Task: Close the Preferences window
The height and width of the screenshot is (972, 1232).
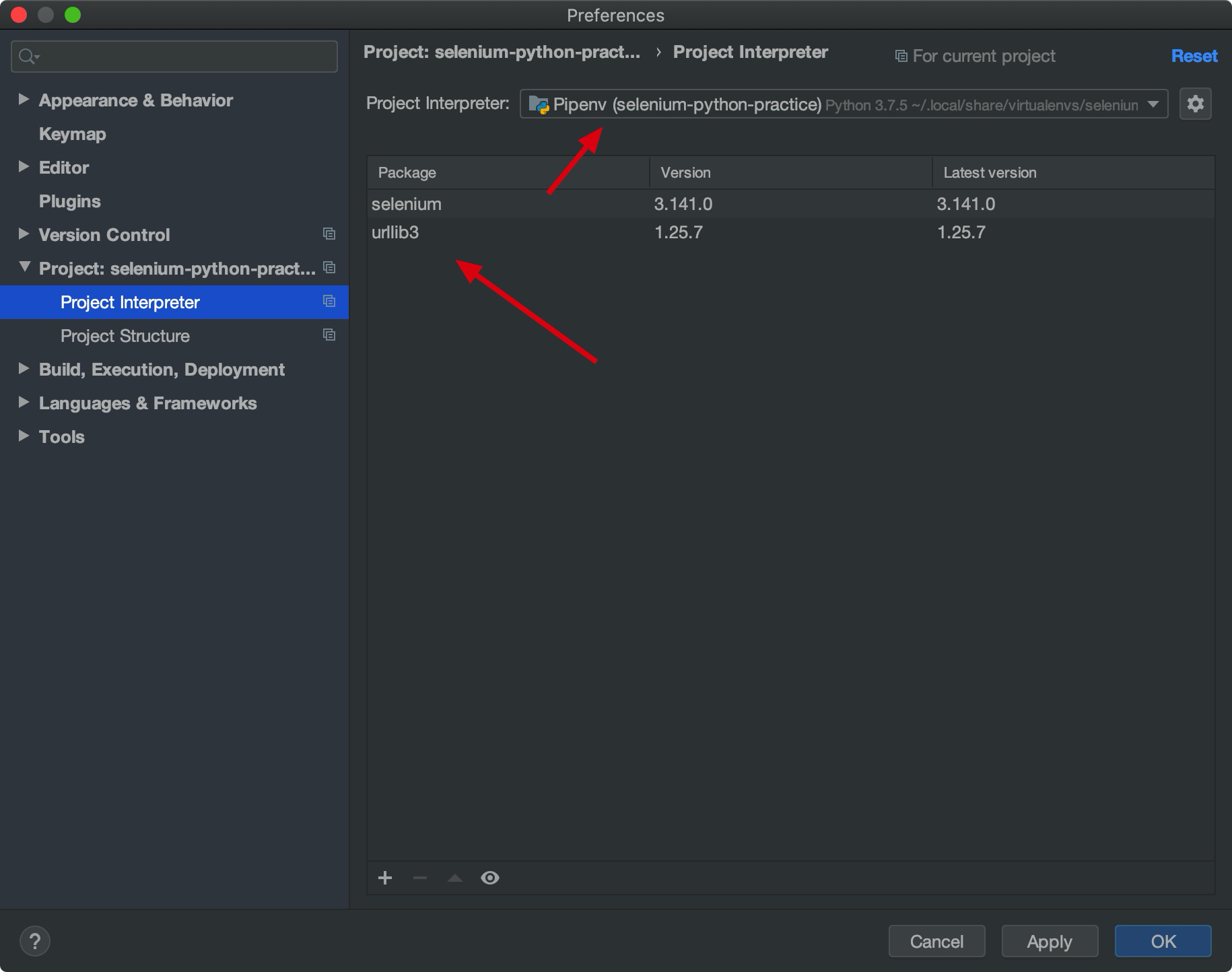Action: [x=19, y=15]
